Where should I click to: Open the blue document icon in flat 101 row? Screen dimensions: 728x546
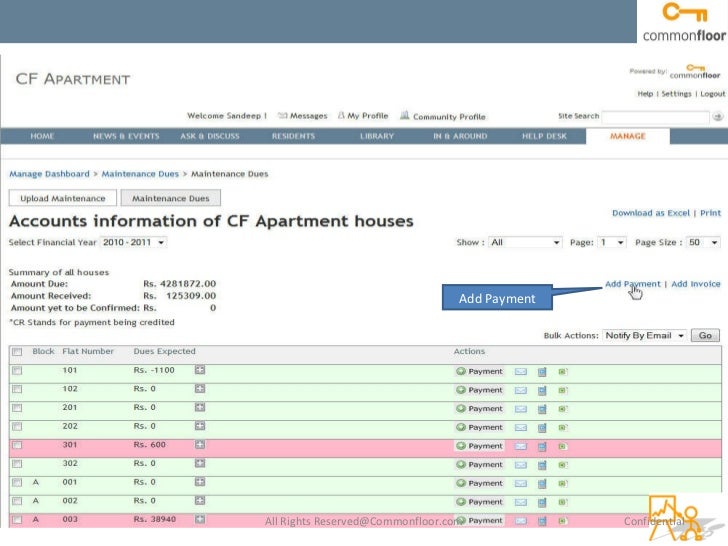(542, 371)
